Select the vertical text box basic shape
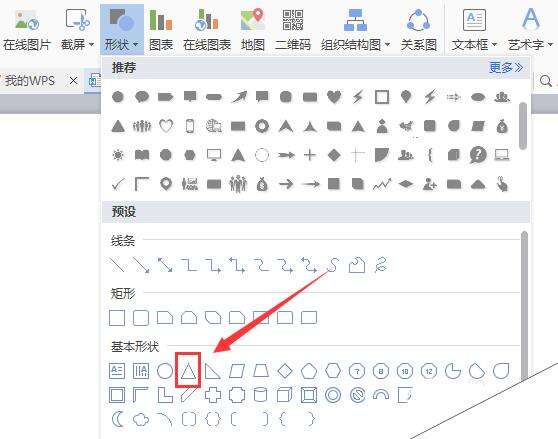Screen dimensions: 558x439 [141, 371]
